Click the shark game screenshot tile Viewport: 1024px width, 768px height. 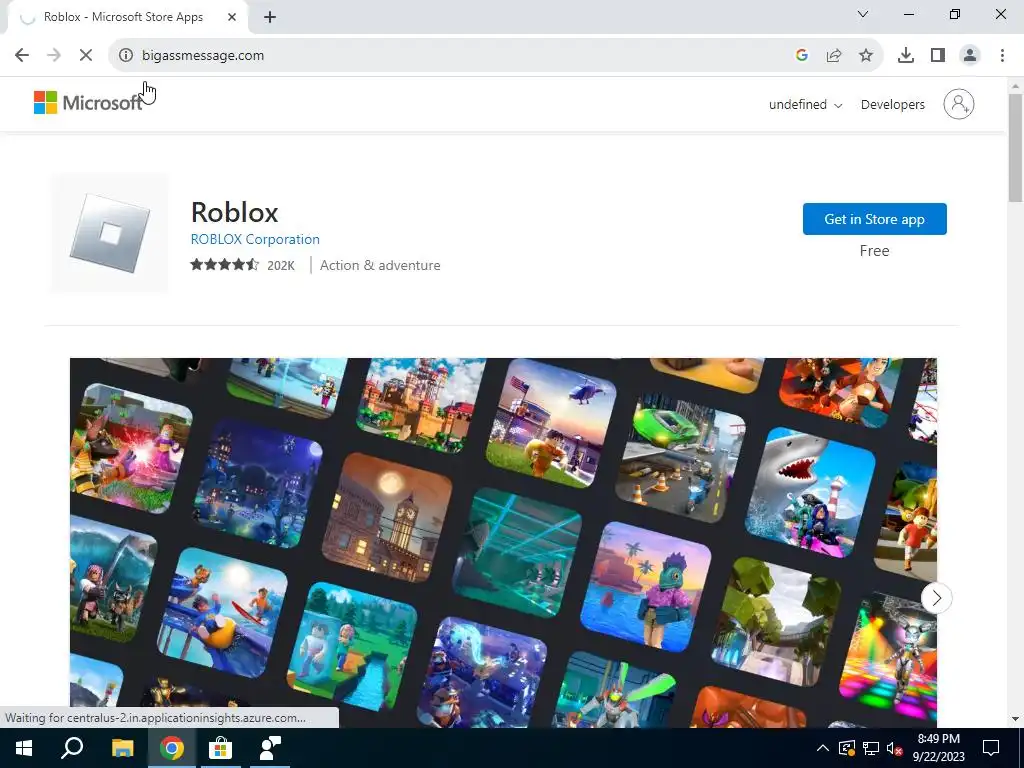810,492
